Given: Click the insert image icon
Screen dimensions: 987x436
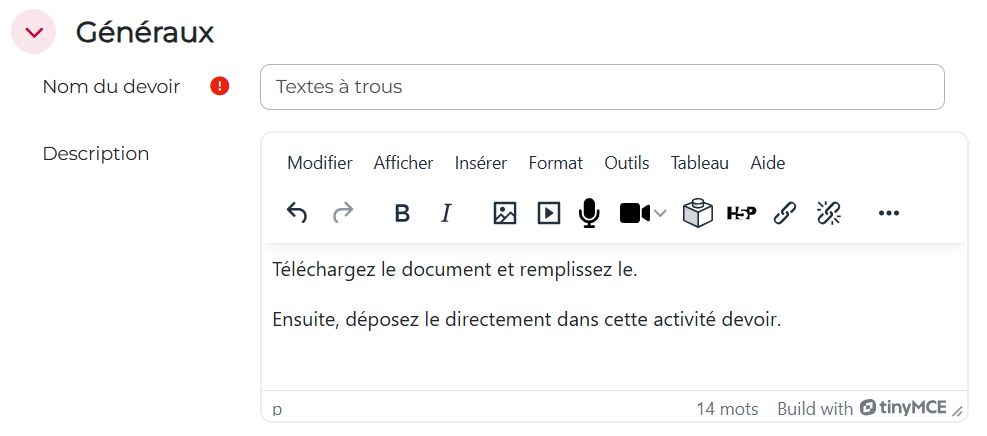Looking at the screenshot, I should pos(505,213).
